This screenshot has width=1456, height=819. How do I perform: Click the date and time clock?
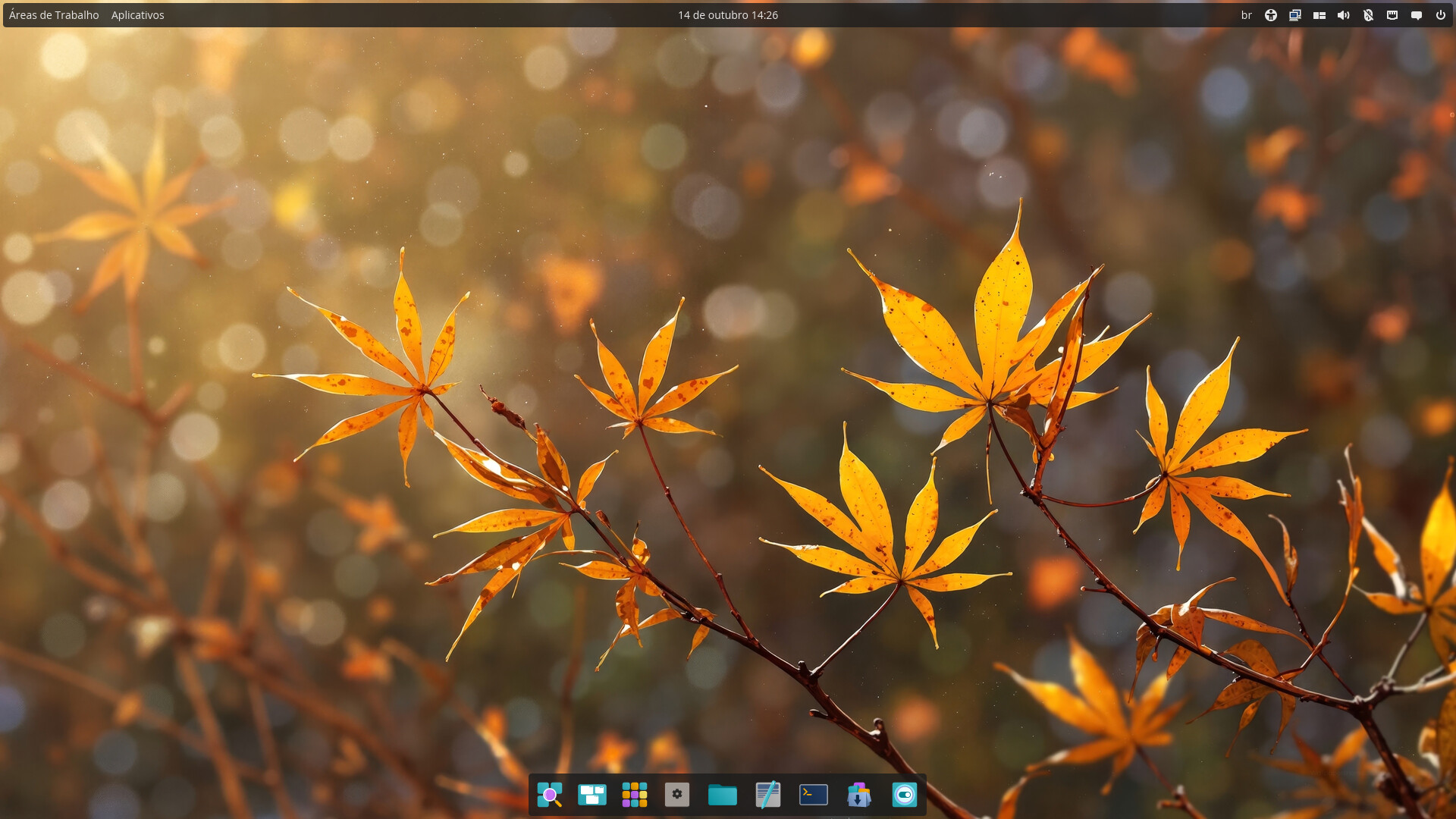[x=728, y=15]
